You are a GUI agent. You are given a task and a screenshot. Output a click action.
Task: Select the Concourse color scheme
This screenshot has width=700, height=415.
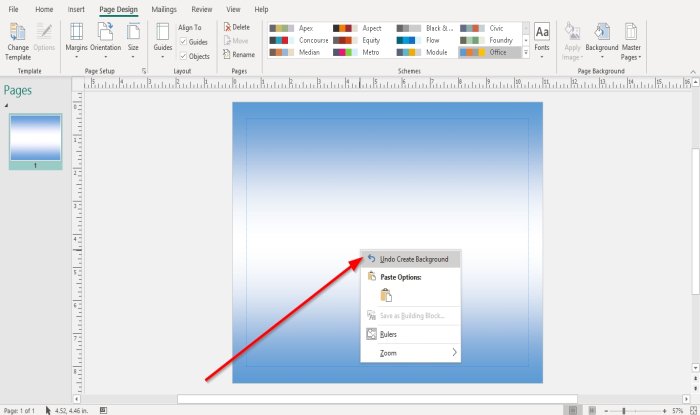[x=299, y=40]
